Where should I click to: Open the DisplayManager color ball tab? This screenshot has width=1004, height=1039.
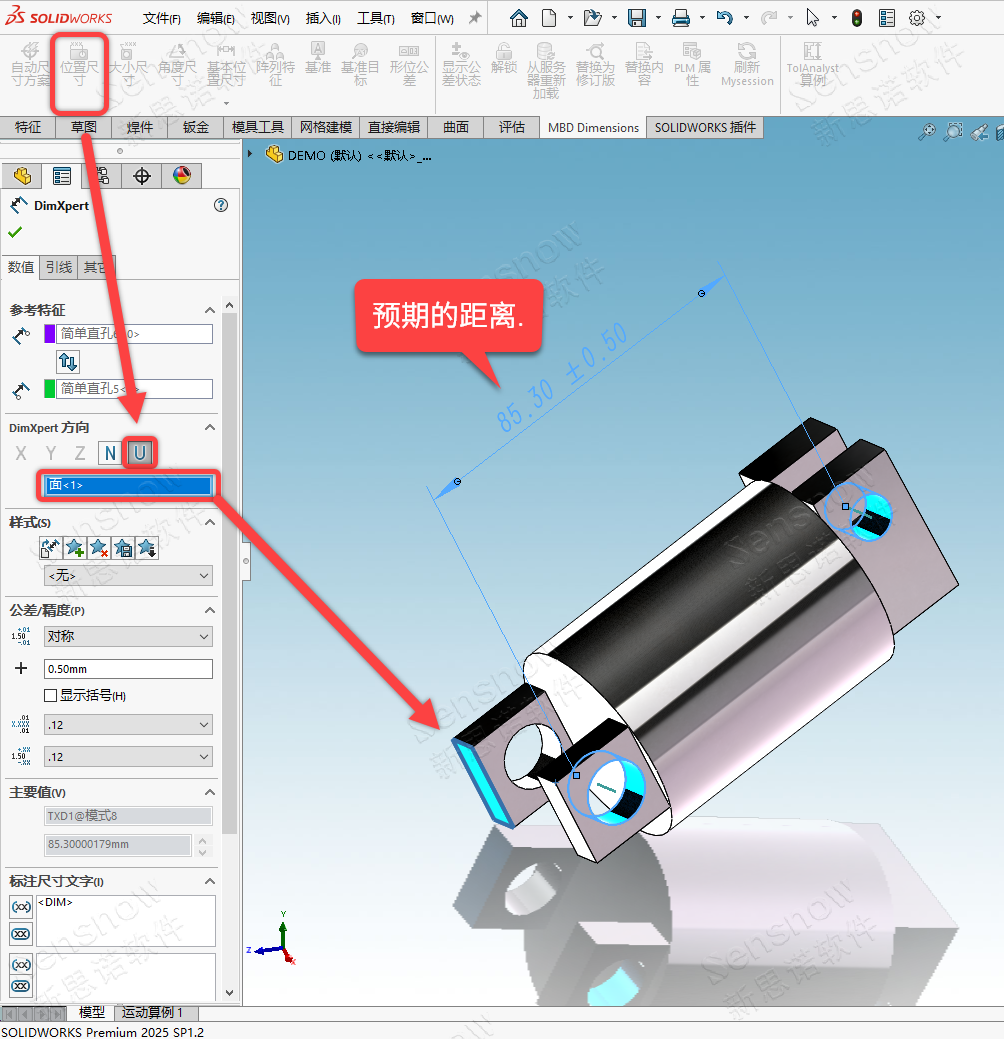pos(181,176)
